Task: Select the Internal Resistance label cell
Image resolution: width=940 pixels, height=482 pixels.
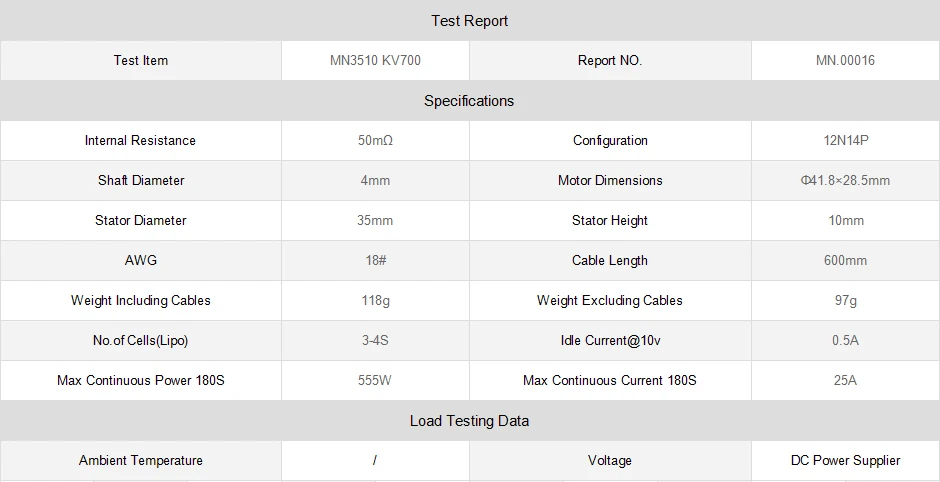Action: [140, 141]
